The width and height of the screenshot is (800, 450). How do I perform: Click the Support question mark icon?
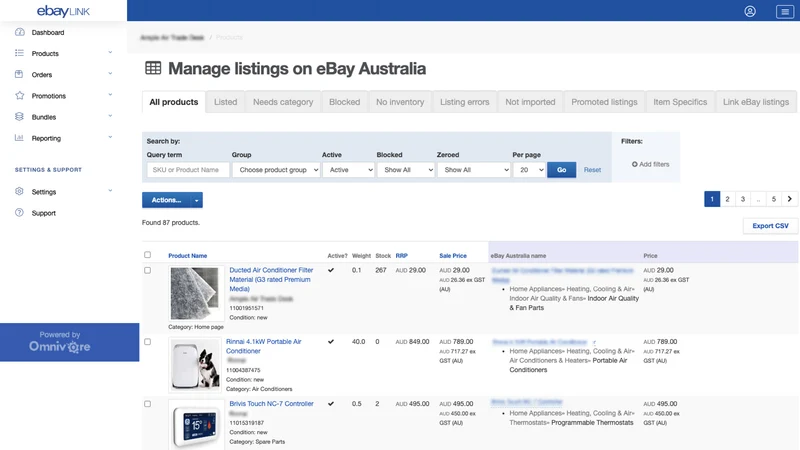point(19,213)
